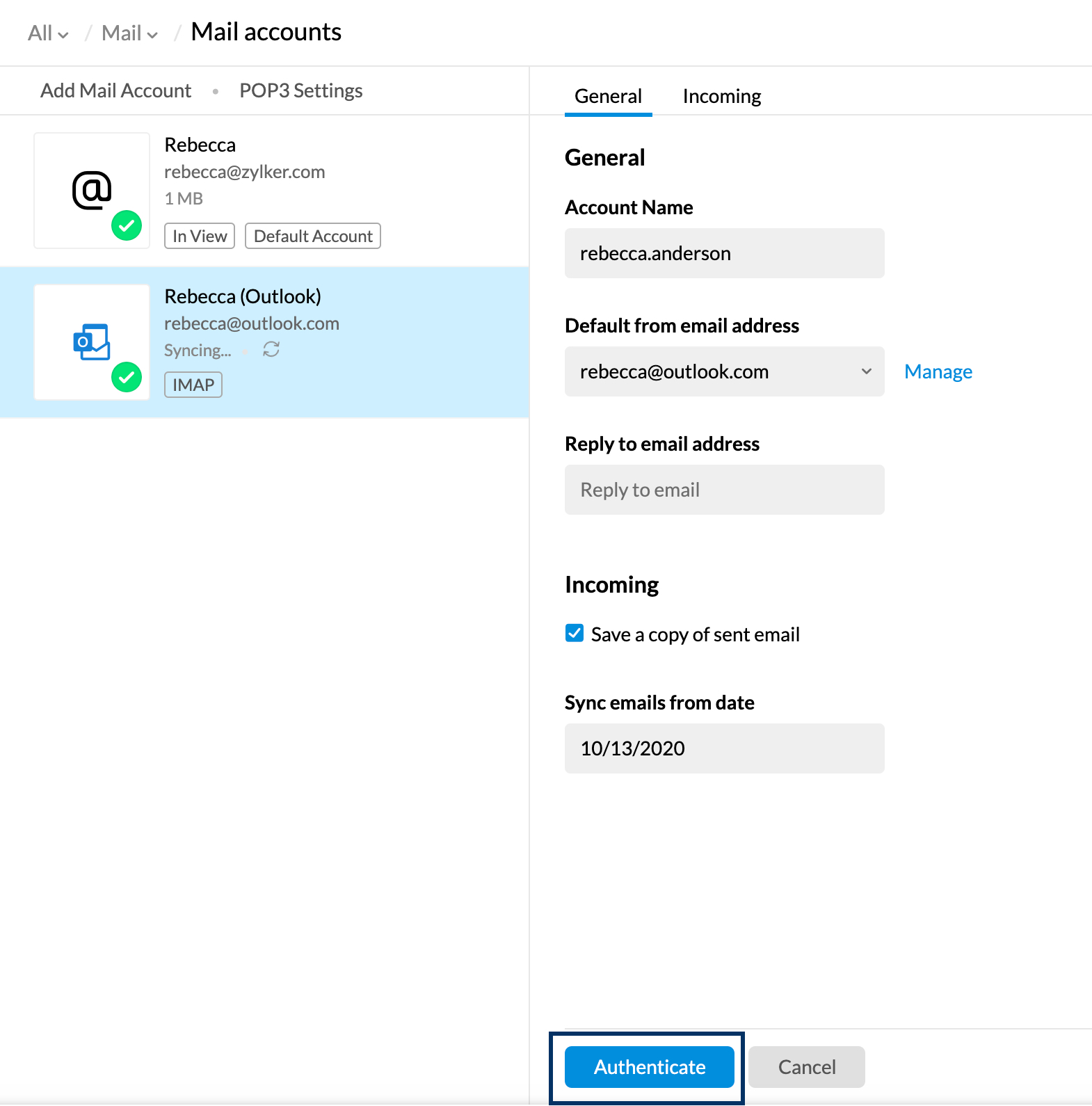Uncheck Save a copy of sent email

[575, 633]
